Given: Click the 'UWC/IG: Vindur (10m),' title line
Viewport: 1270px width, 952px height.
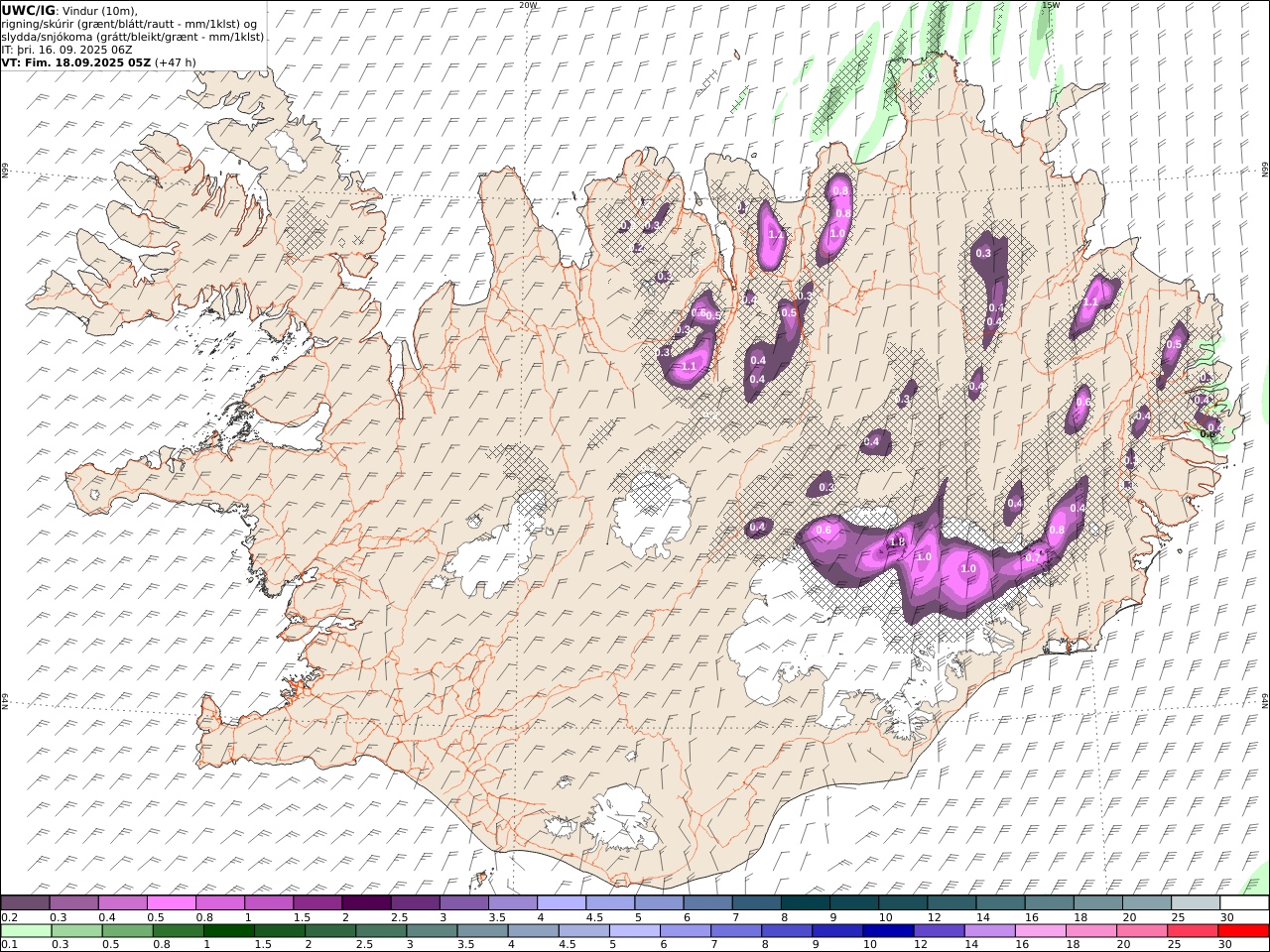Looking at the screenshot, I should pyautogui.click(x=69, y=10).
